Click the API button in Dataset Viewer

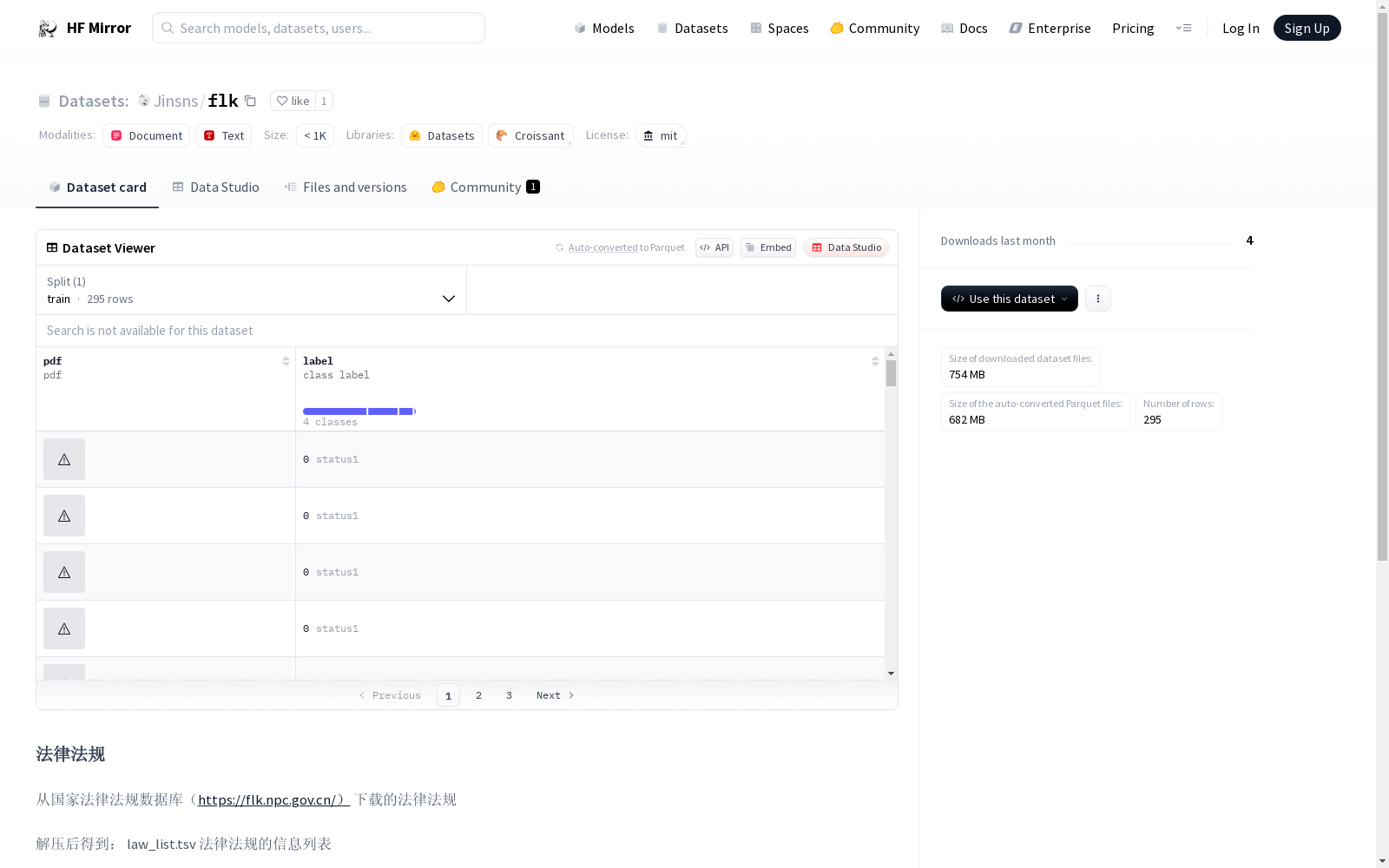click(714, 247)
